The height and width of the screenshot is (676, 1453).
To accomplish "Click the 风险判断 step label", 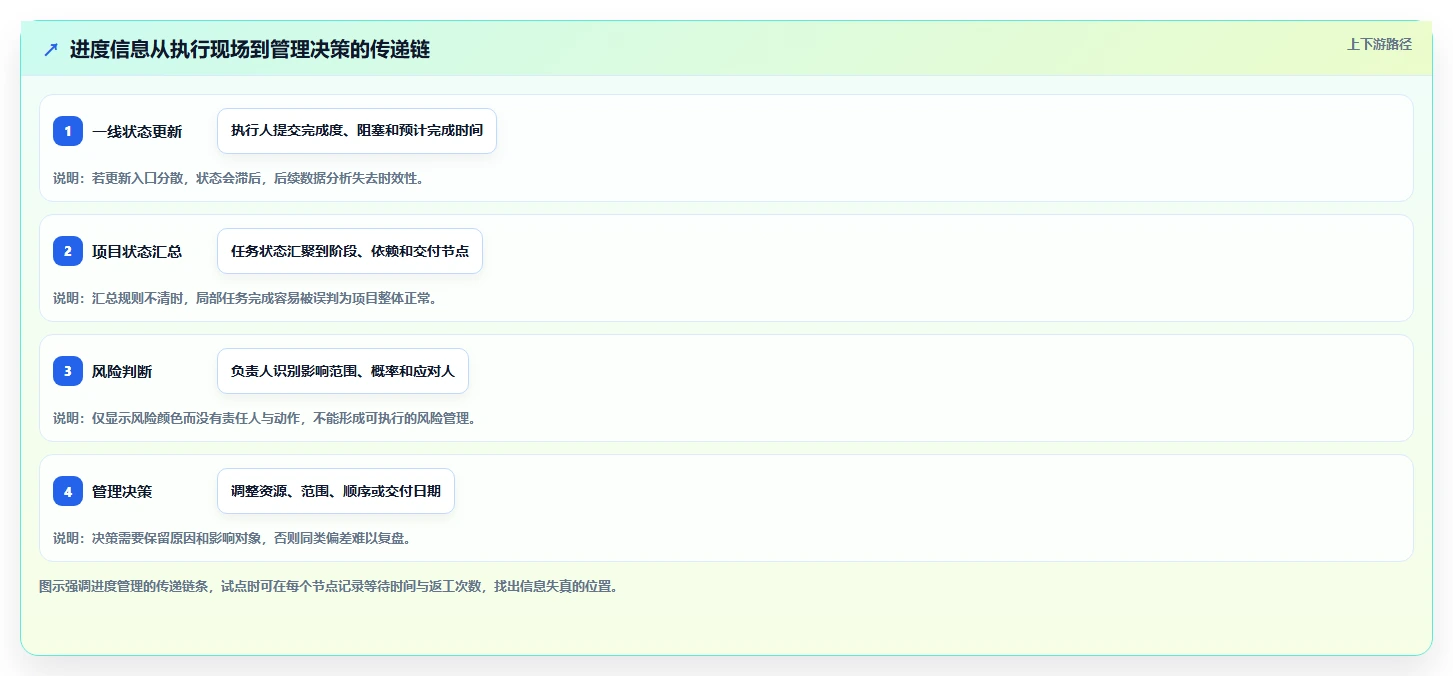I will tap(122, 371).
